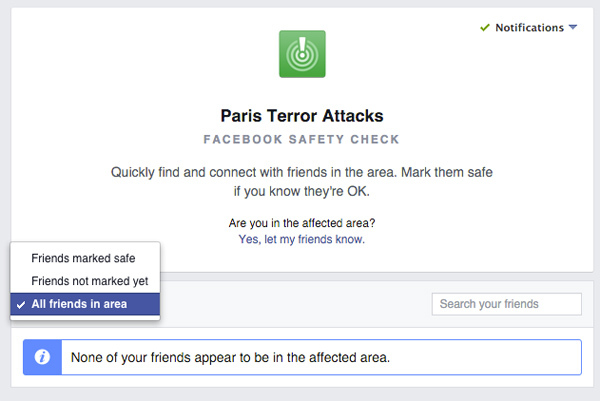The width and height of the screenshot is (600, 401).
Task: Choose the Friends not marked yet option
Action: point(90,281)
